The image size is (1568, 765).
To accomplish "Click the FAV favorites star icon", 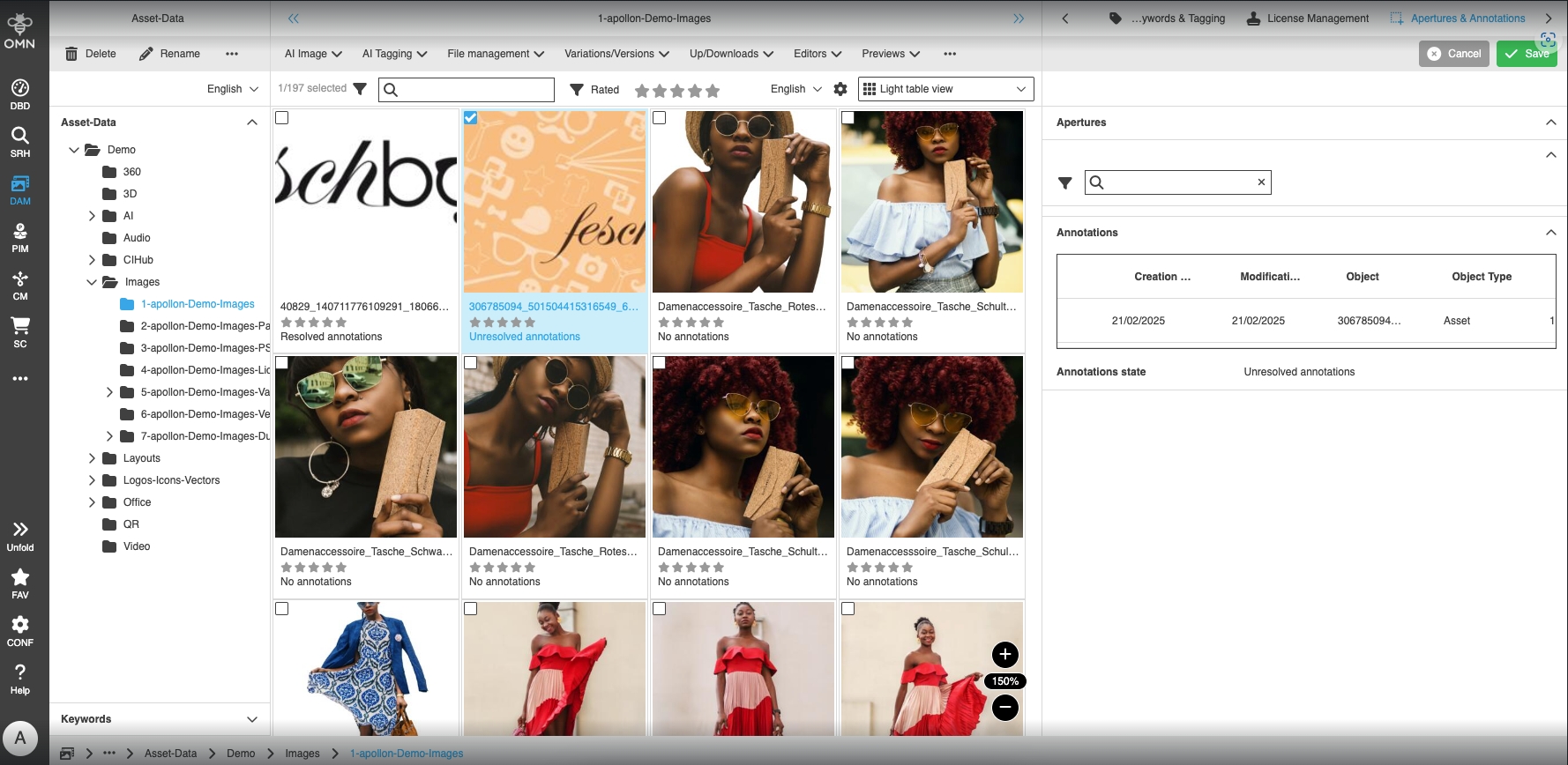I will pyautogui.click(x=19, y=583).
